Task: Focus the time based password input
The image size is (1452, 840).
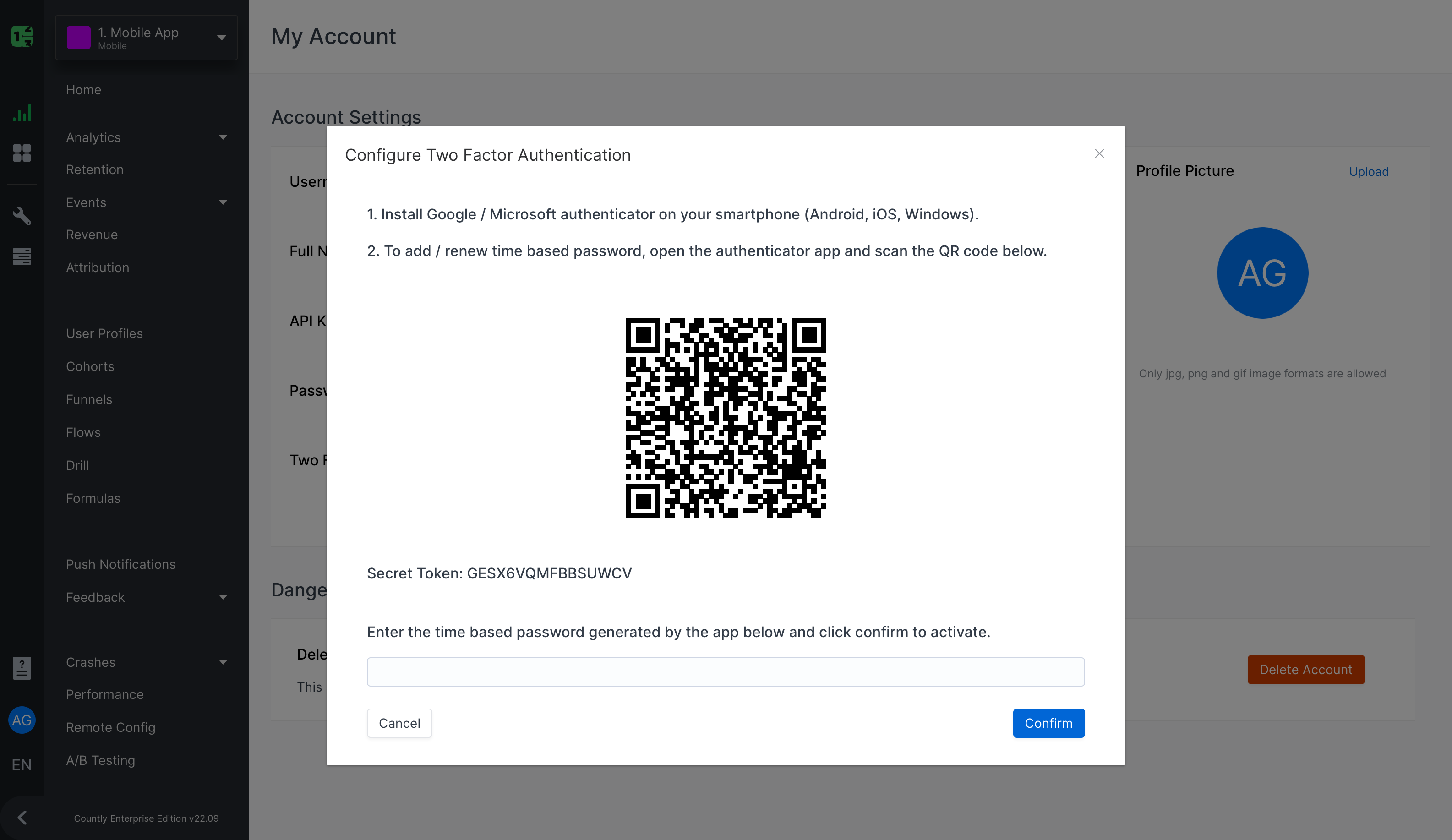Action: [x=726, y=672]
